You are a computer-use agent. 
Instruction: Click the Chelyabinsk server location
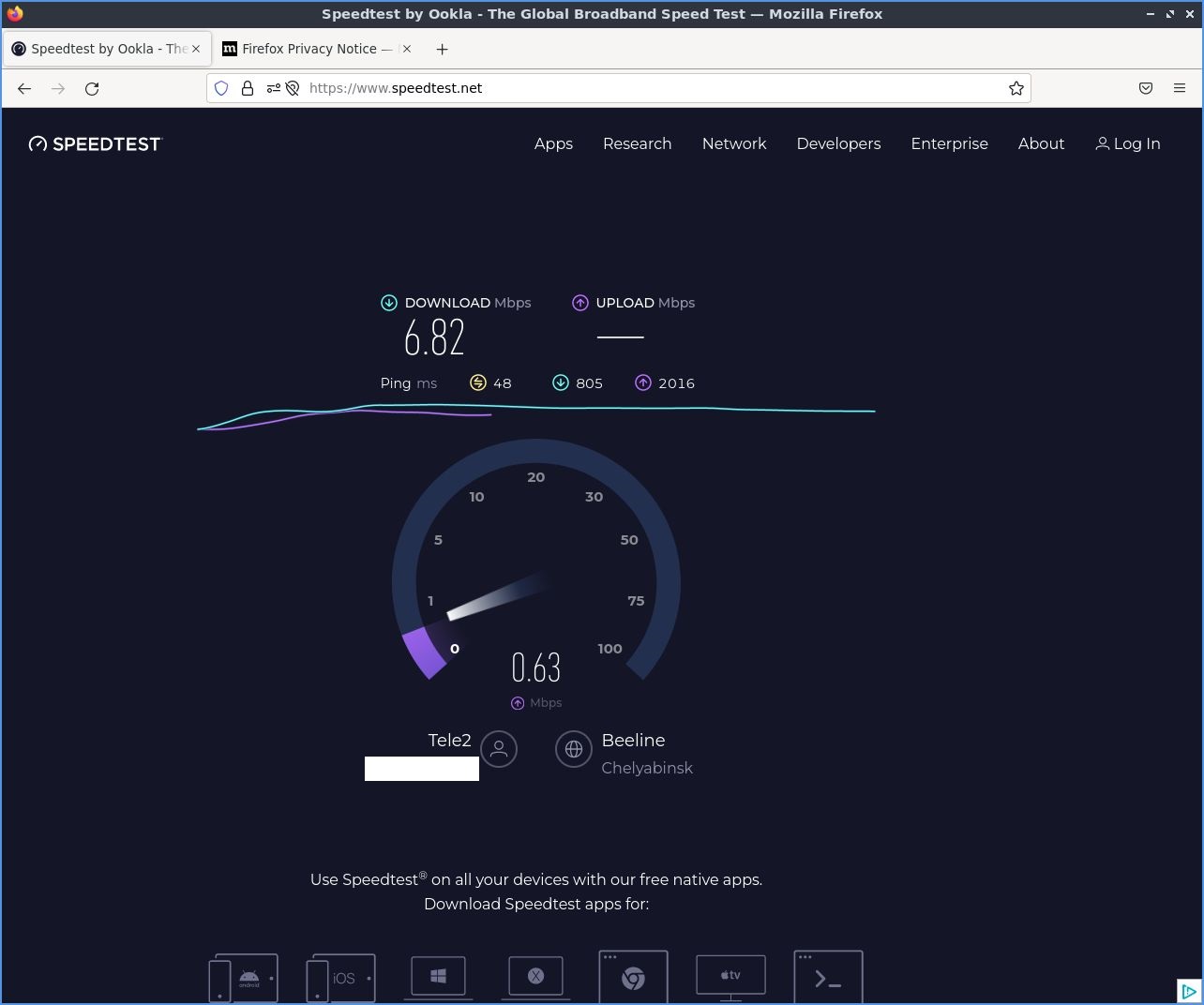click(647, 768)
